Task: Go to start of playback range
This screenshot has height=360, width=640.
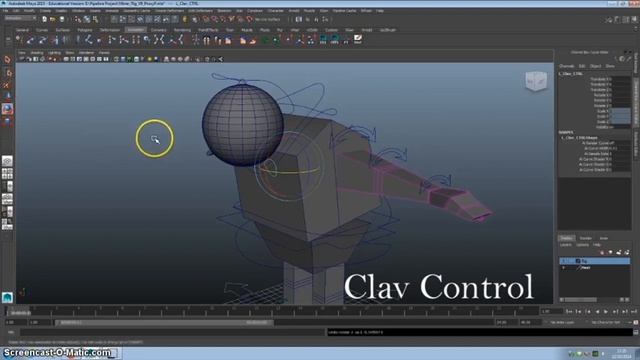Action: pos(569,311)
